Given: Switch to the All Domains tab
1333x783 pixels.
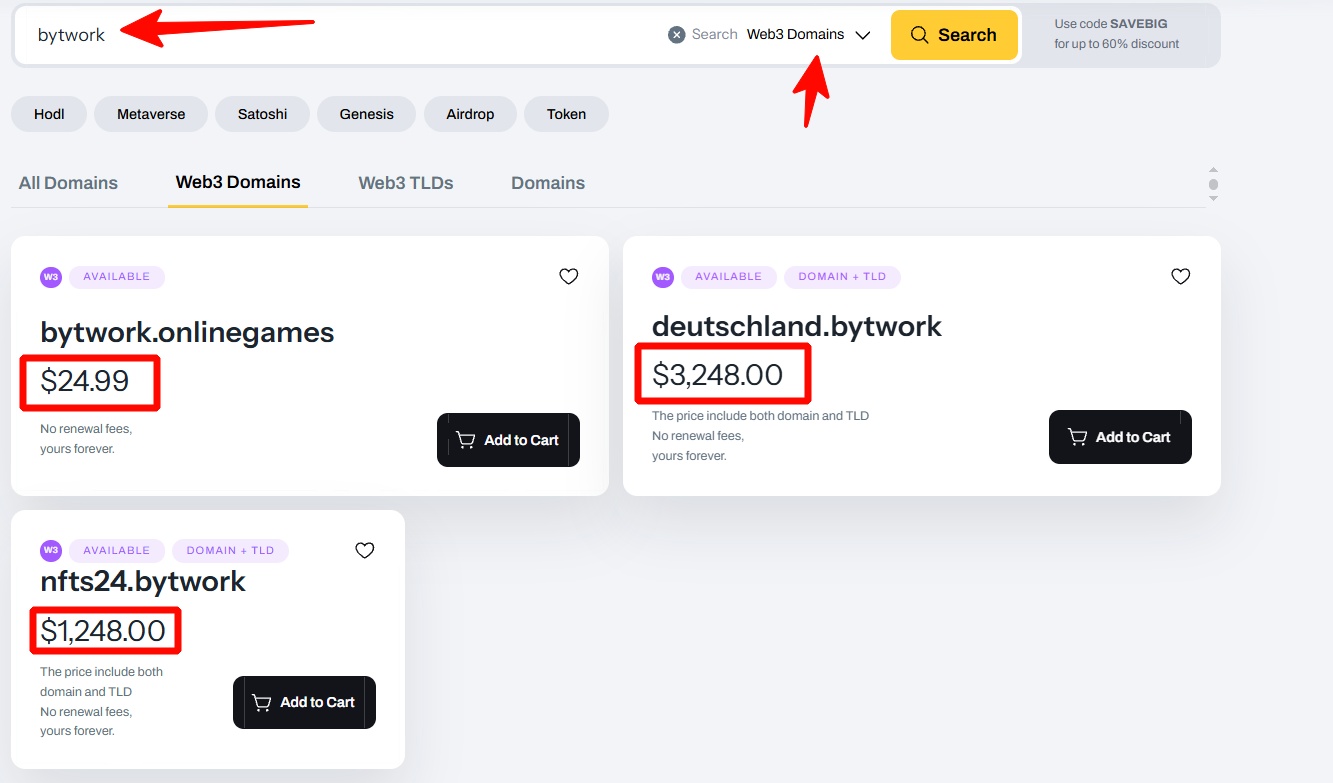Looking at the screenshot, I should coord(68,183).
